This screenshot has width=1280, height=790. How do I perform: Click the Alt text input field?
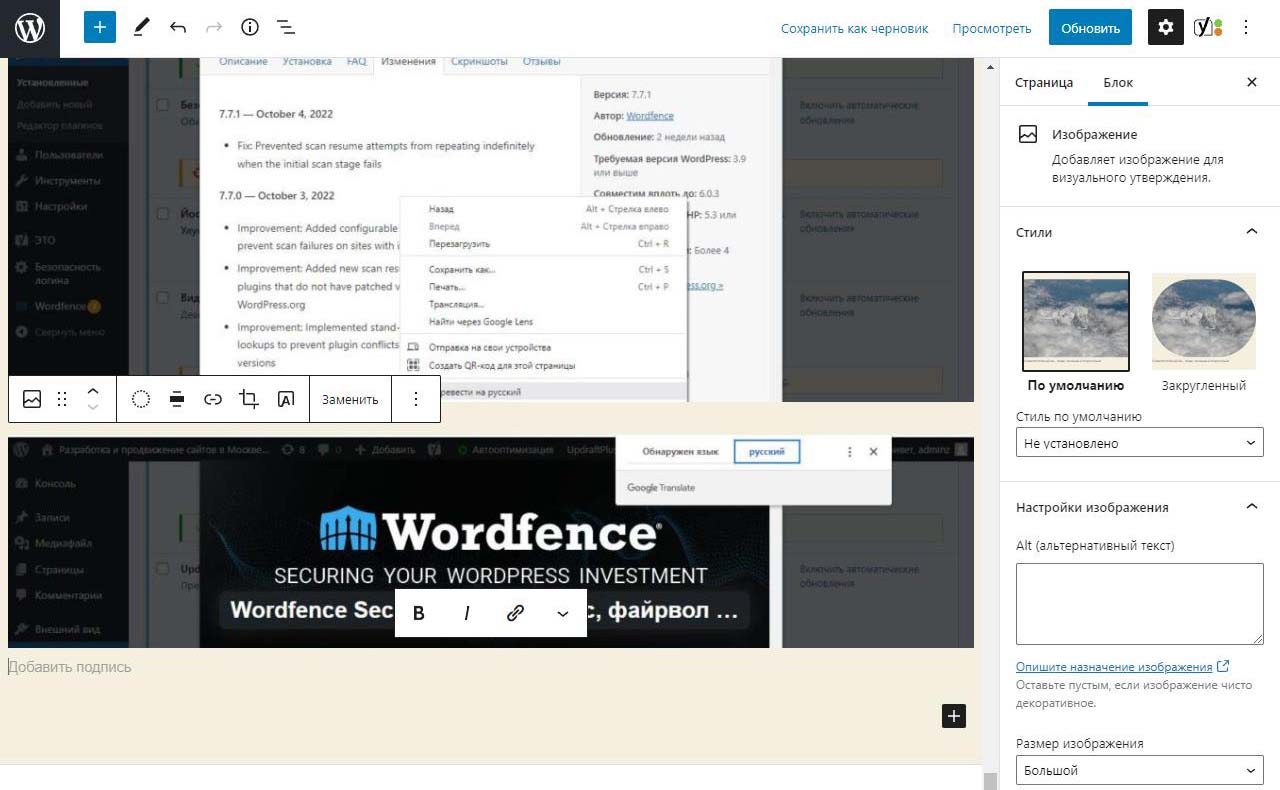1139,604
